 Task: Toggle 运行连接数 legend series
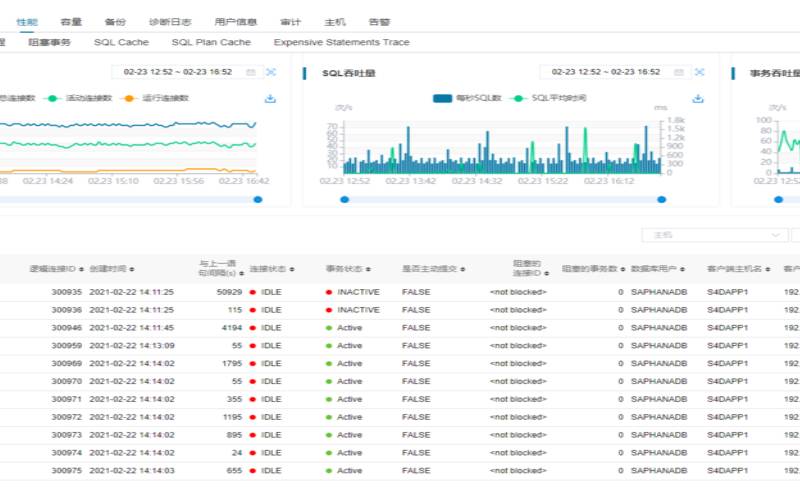[x=155, y=98]
